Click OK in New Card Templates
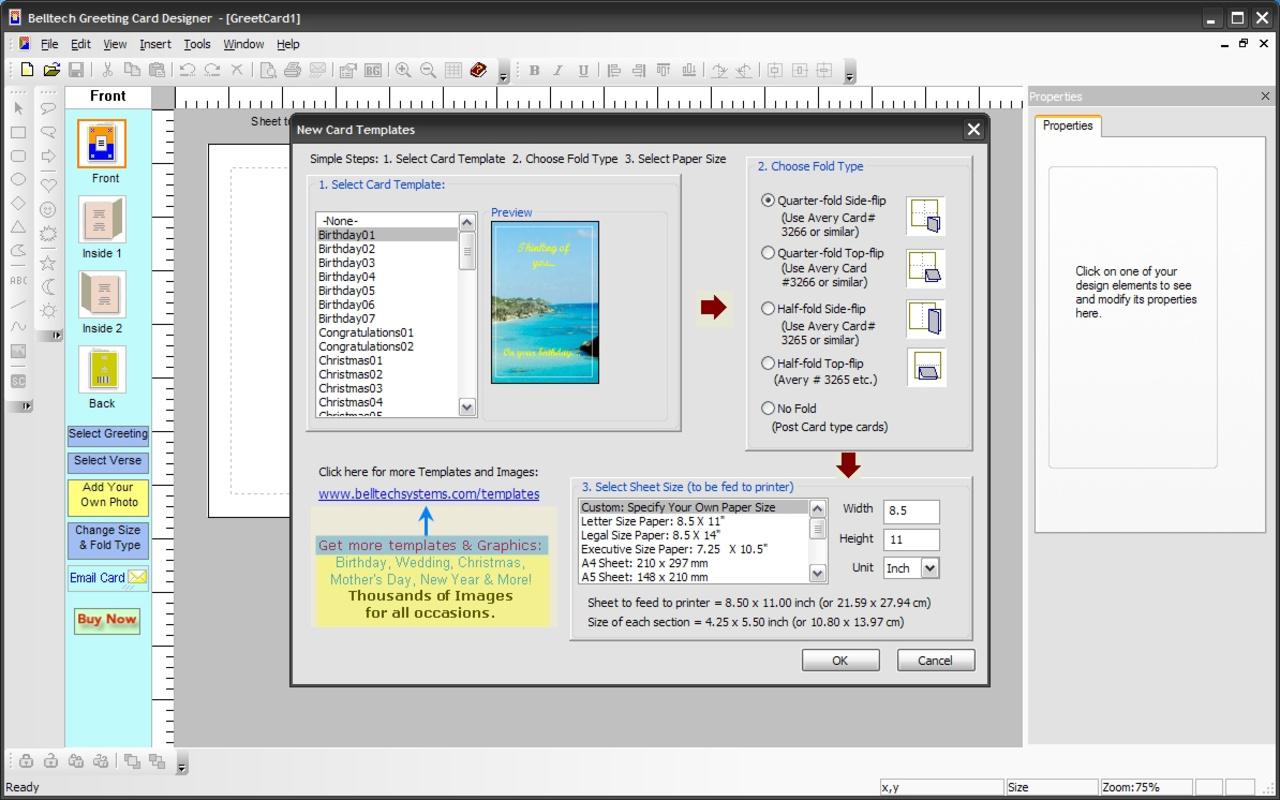Viewport: 1280px width, 800px height. tap(840, 660)
